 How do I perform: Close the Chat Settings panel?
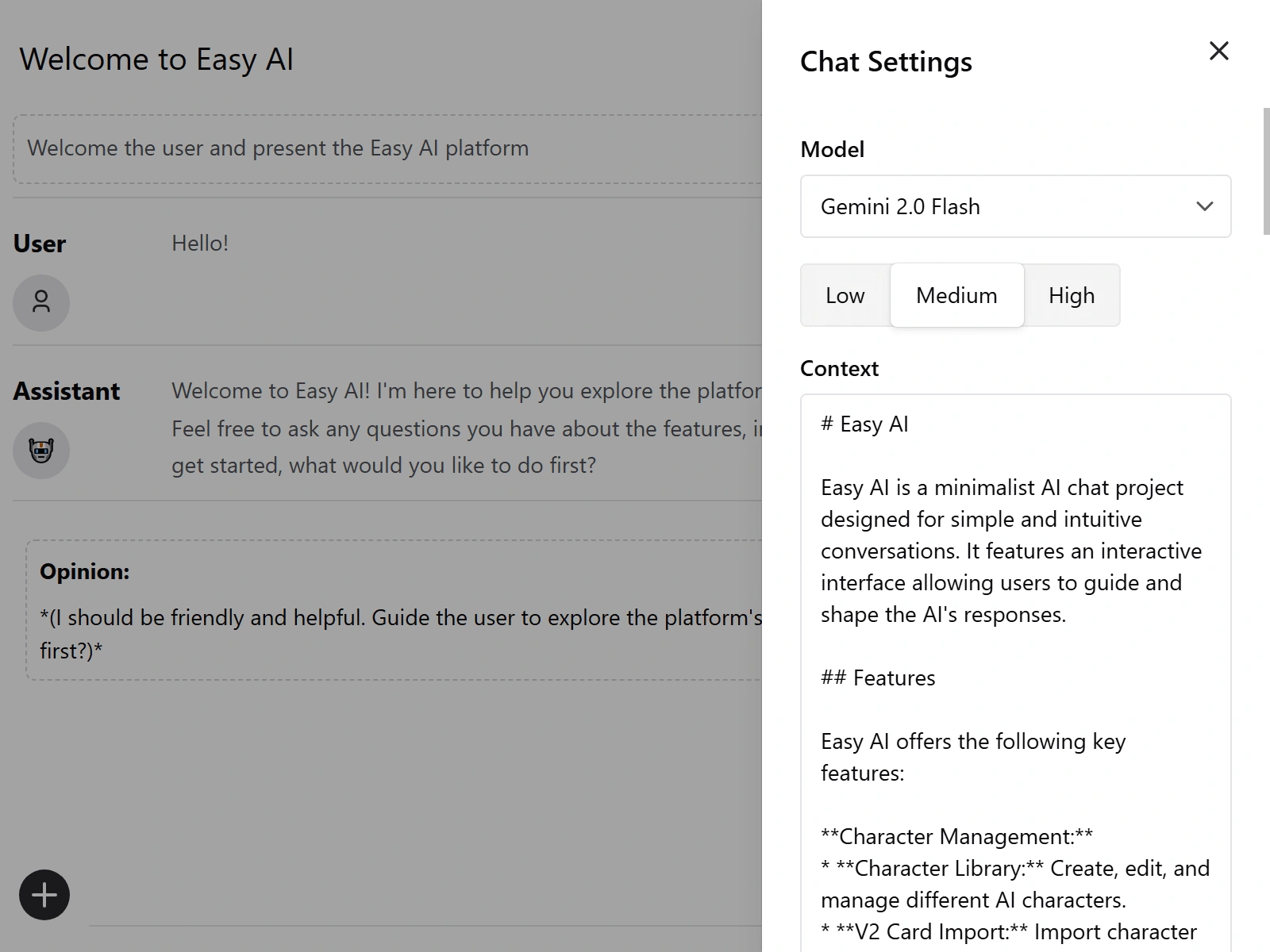click(x=1218, y=51)
